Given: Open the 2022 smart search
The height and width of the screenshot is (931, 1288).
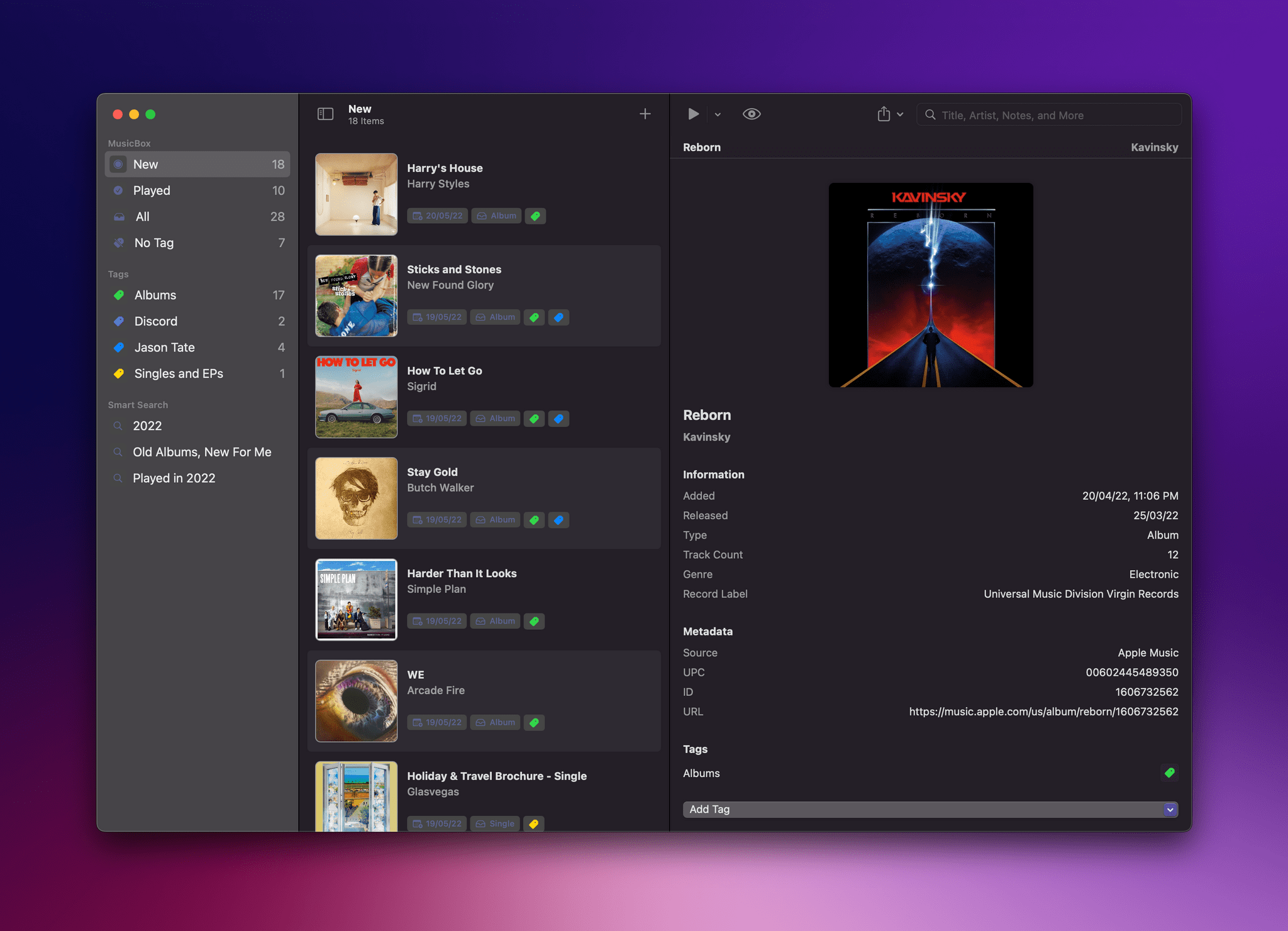Looking at the screenshot, I should coord(197,426).
